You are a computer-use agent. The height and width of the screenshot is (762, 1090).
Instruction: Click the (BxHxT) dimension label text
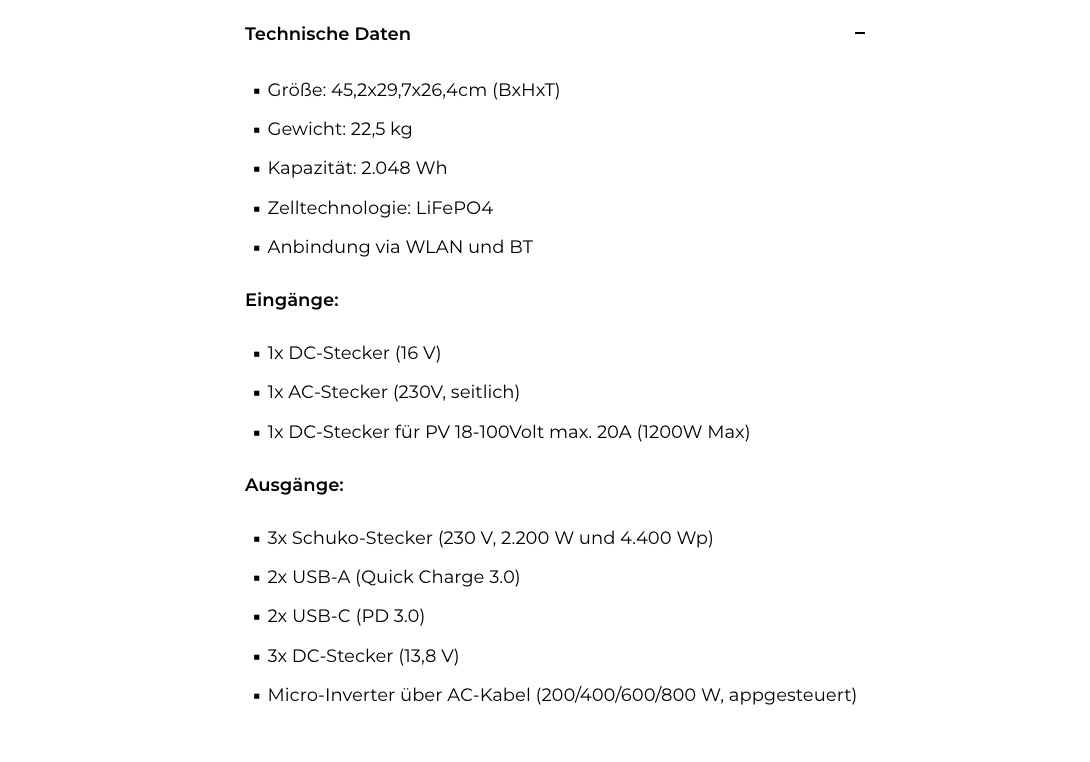pos(526,90)
